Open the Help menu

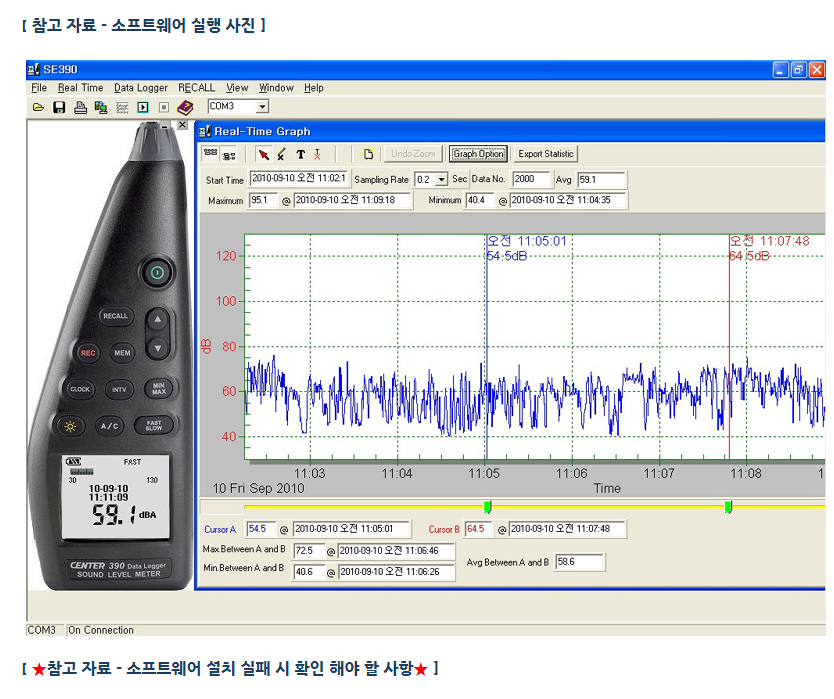click(x=314, y=88)
